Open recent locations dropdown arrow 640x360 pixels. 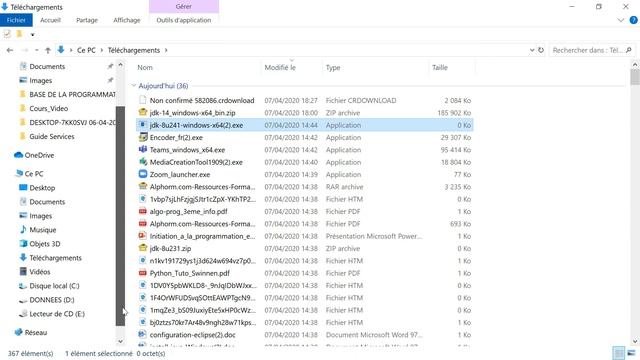tap(37, 50)
